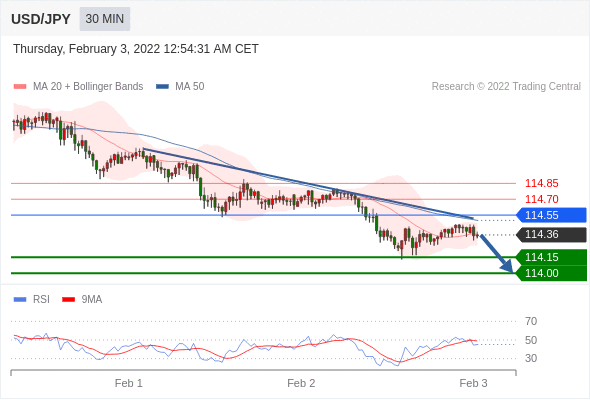Toggle the RSI legend label

41,300
